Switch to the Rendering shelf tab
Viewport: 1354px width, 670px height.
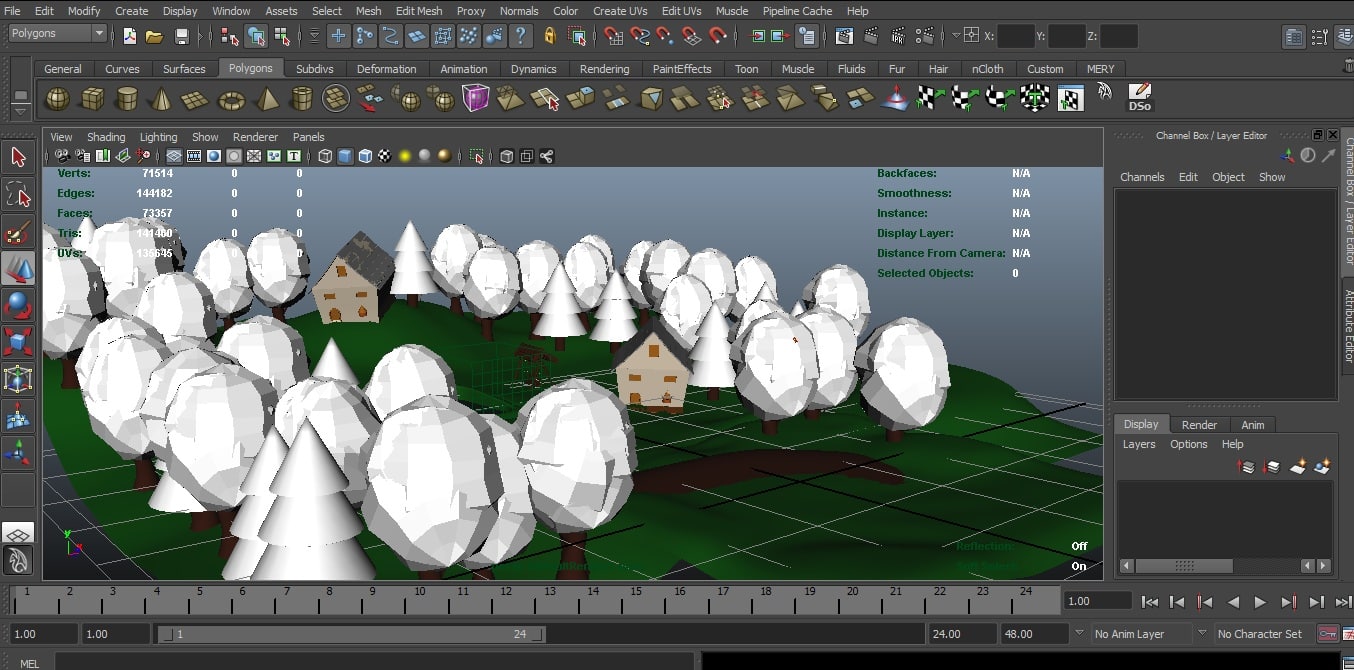(x=604, y=69)
